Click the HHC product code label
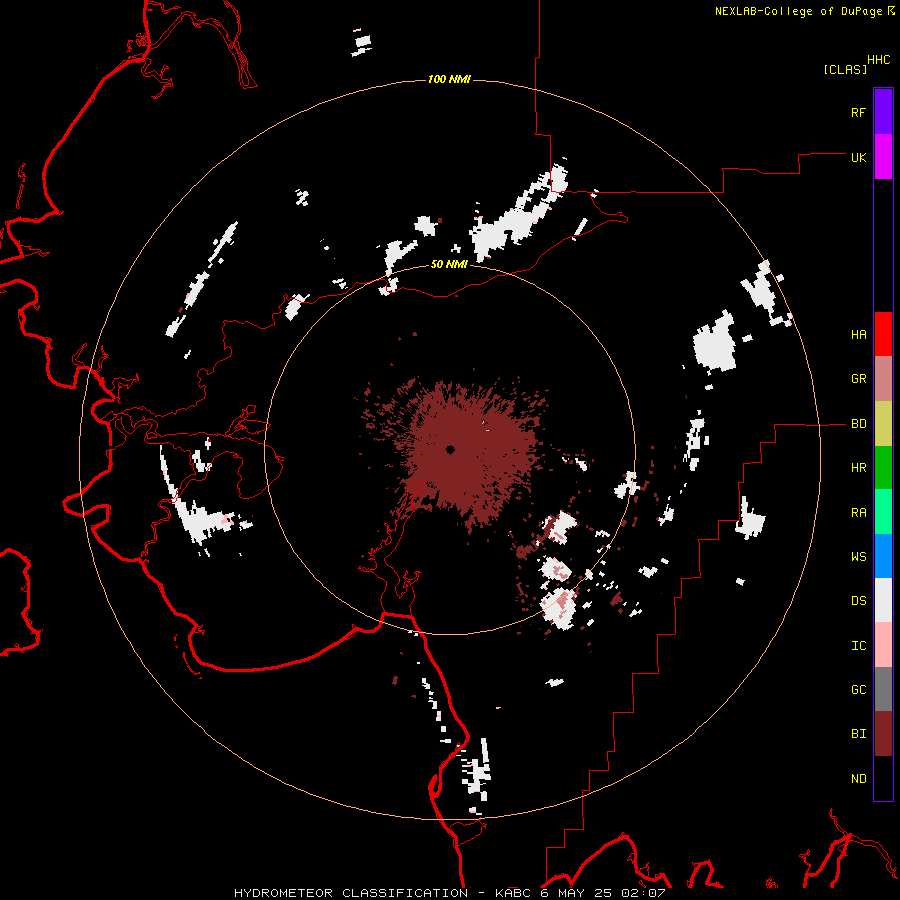This screenshot has width=900, height=900. (x=879, y=60)
